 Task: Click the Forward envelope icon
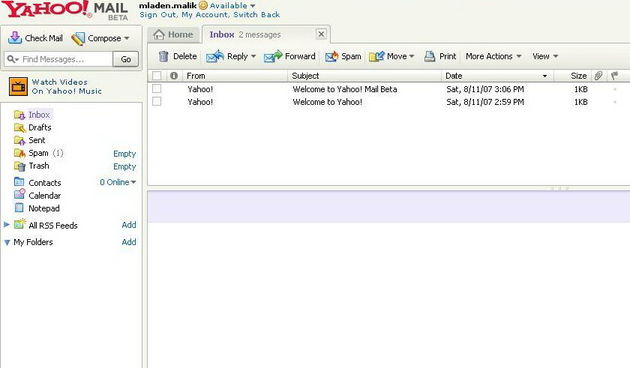tap(273, 56)
